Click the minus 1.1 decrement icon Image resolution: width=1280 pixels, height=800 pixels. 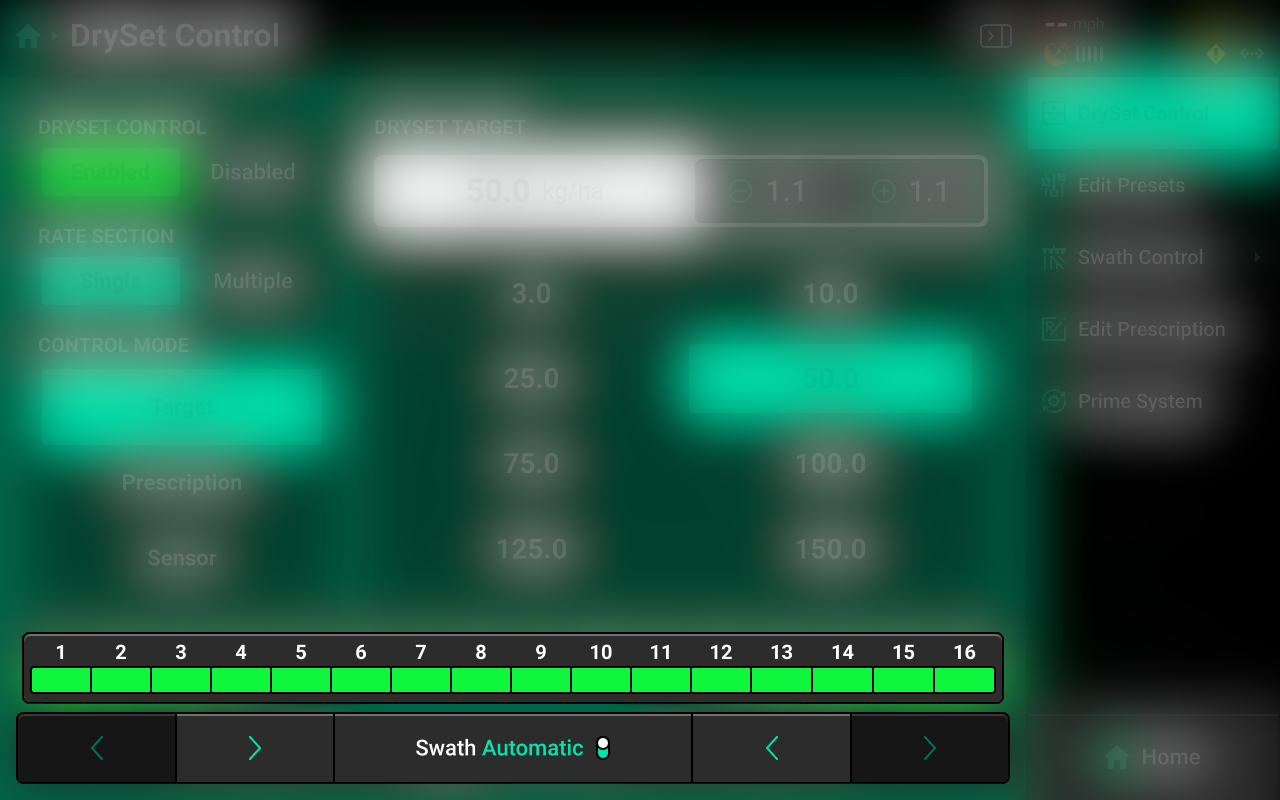click(740, 191)
